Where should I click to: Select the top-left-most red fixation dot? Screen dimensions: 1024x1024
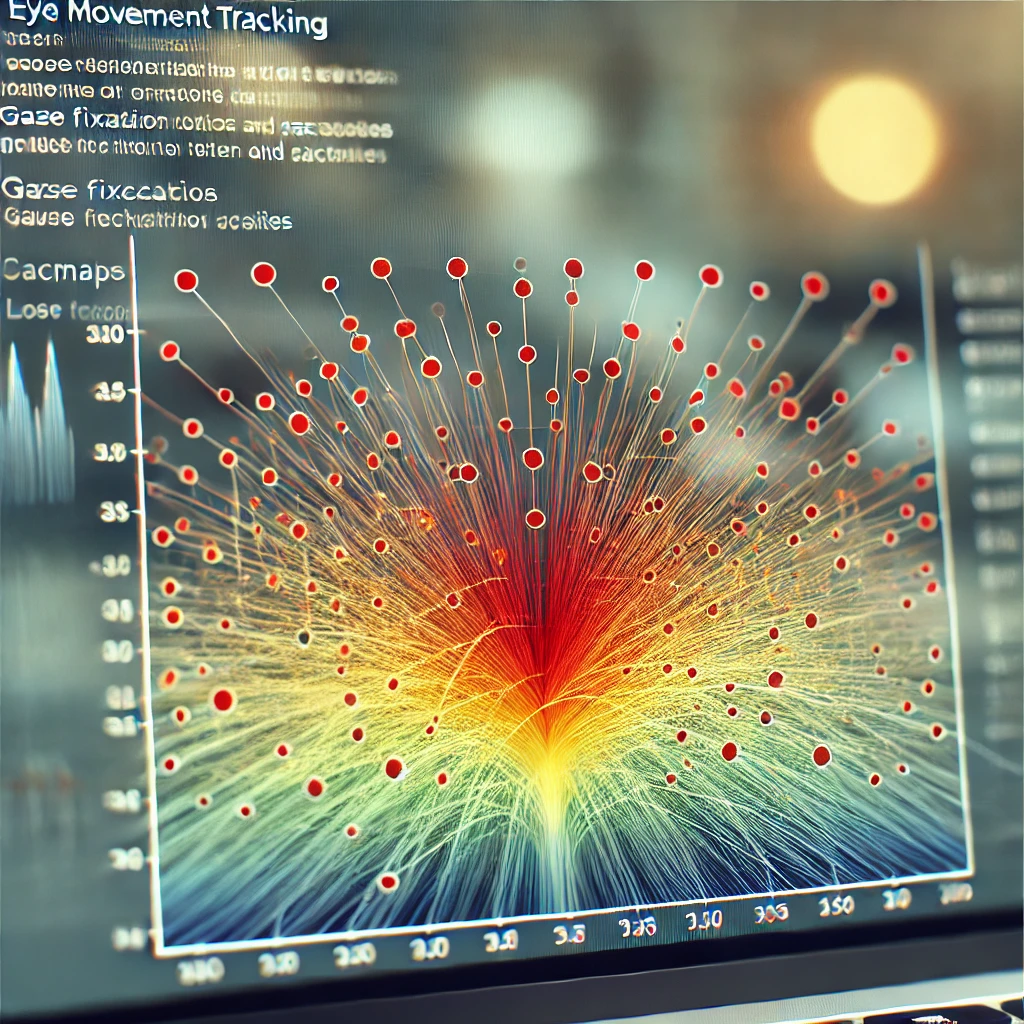(186, 281)
